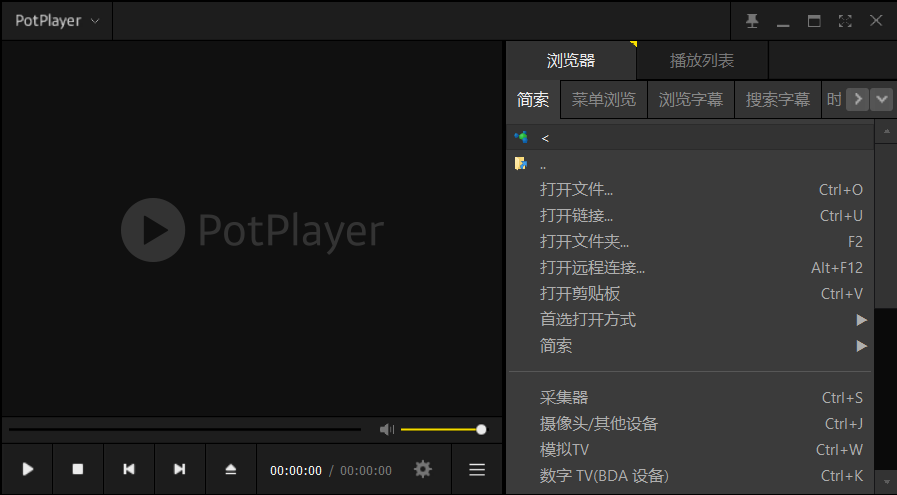Screen dimensions: 897x495
Task: Adjust the yellow volume slider
Action: 441,429
